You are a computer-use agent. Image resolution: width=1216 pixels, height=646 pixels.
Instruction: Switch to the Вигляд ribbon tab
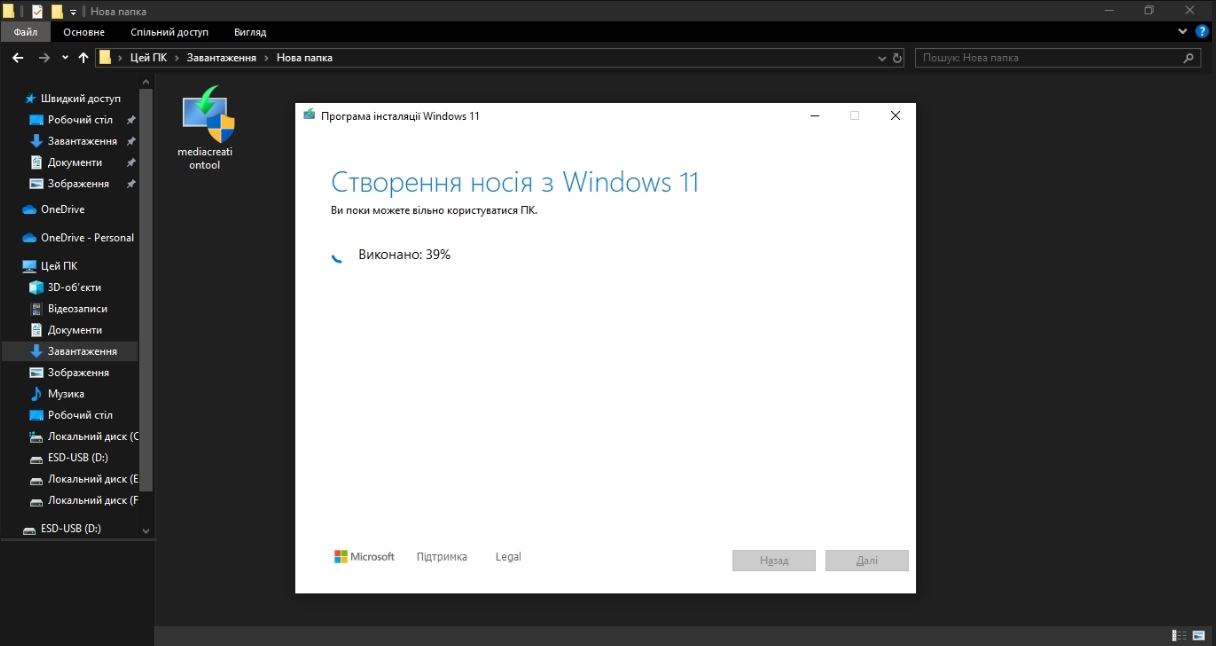[x=250, y=32]
